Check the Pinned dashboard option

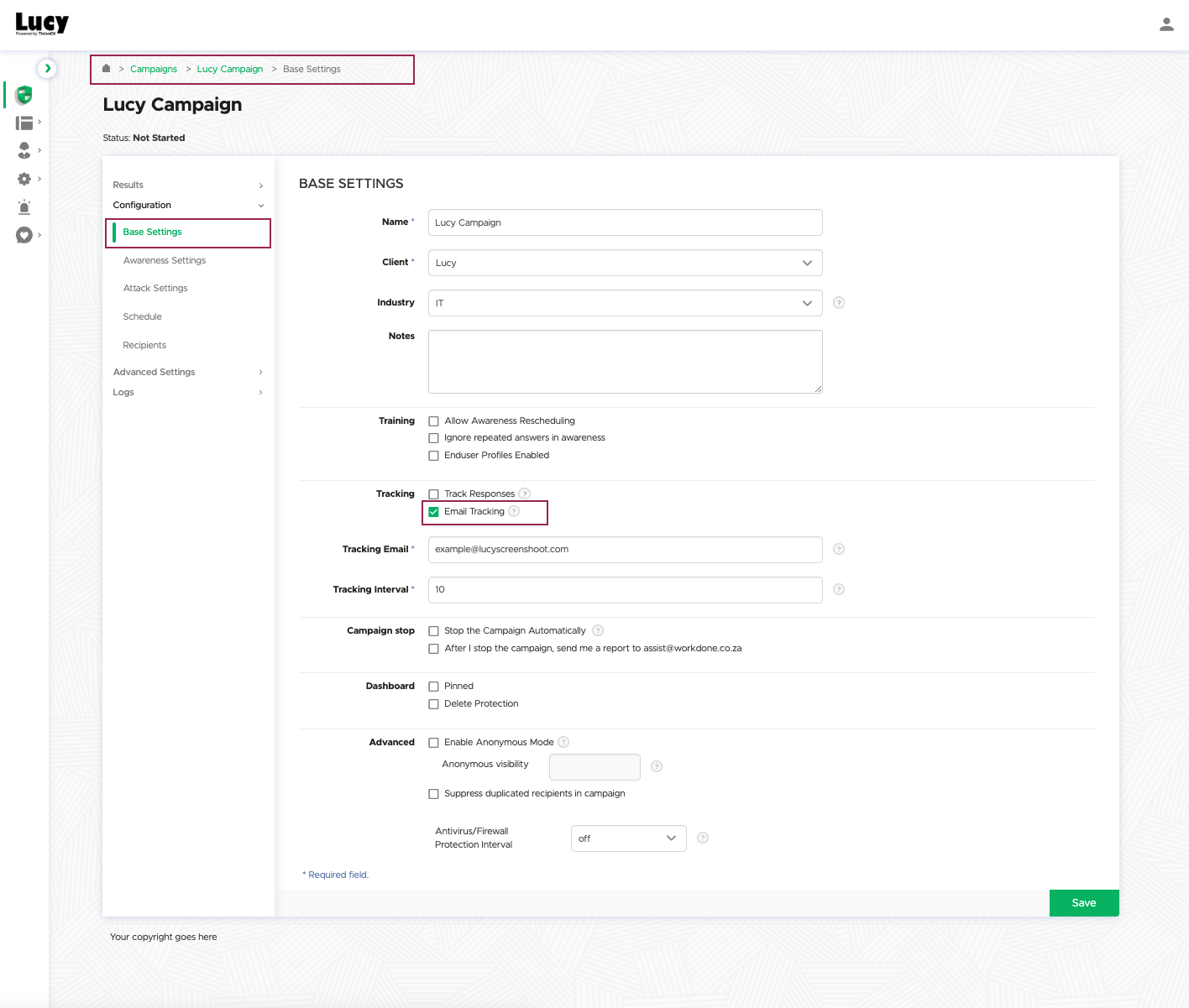[433, 687]
